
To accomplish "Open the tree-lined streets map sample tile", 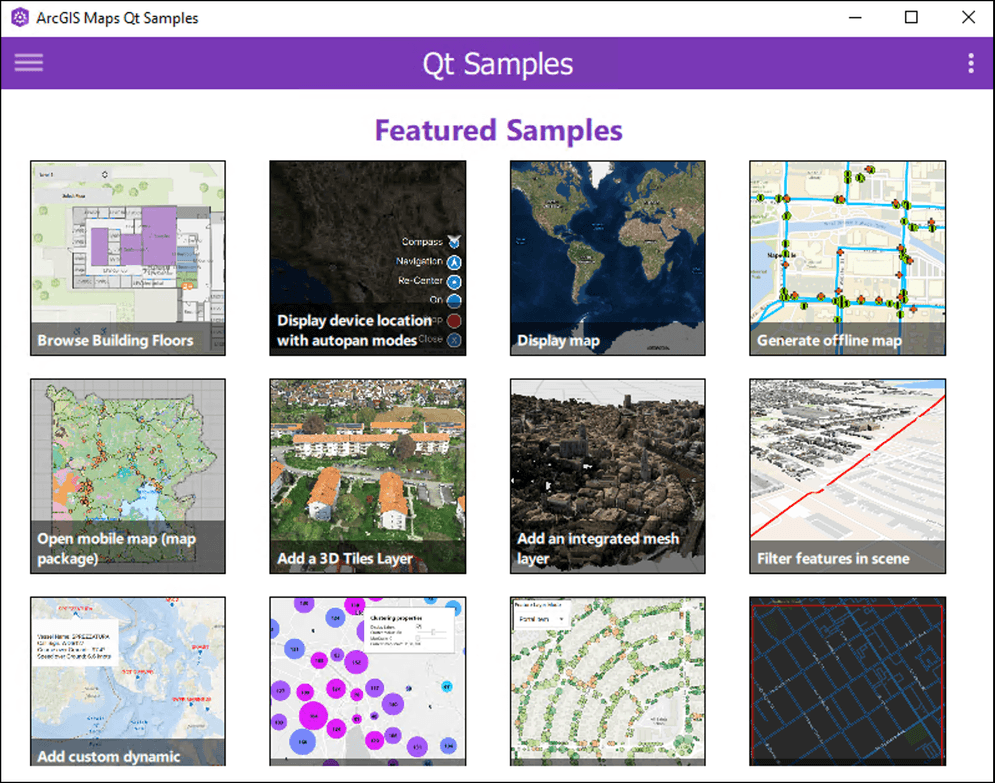I will click(x=607, y=681).
